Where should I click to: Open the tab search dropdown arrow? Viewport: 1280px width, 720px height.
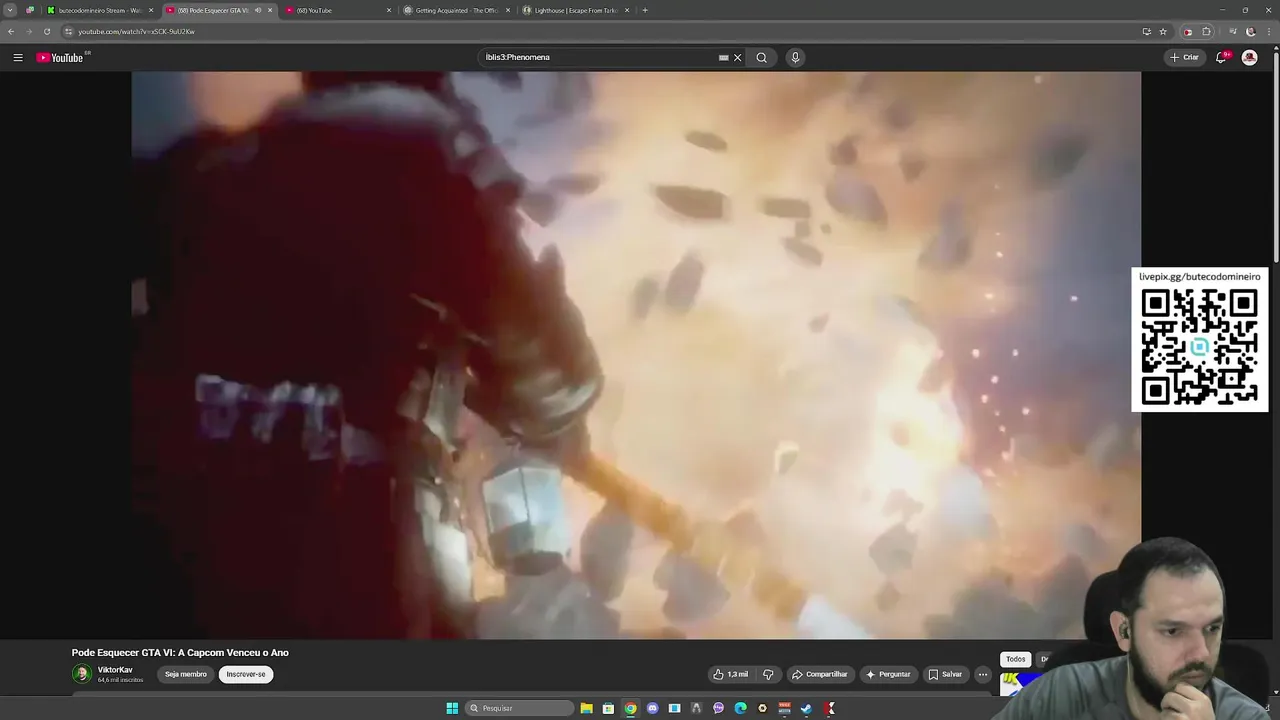point(10,10)
